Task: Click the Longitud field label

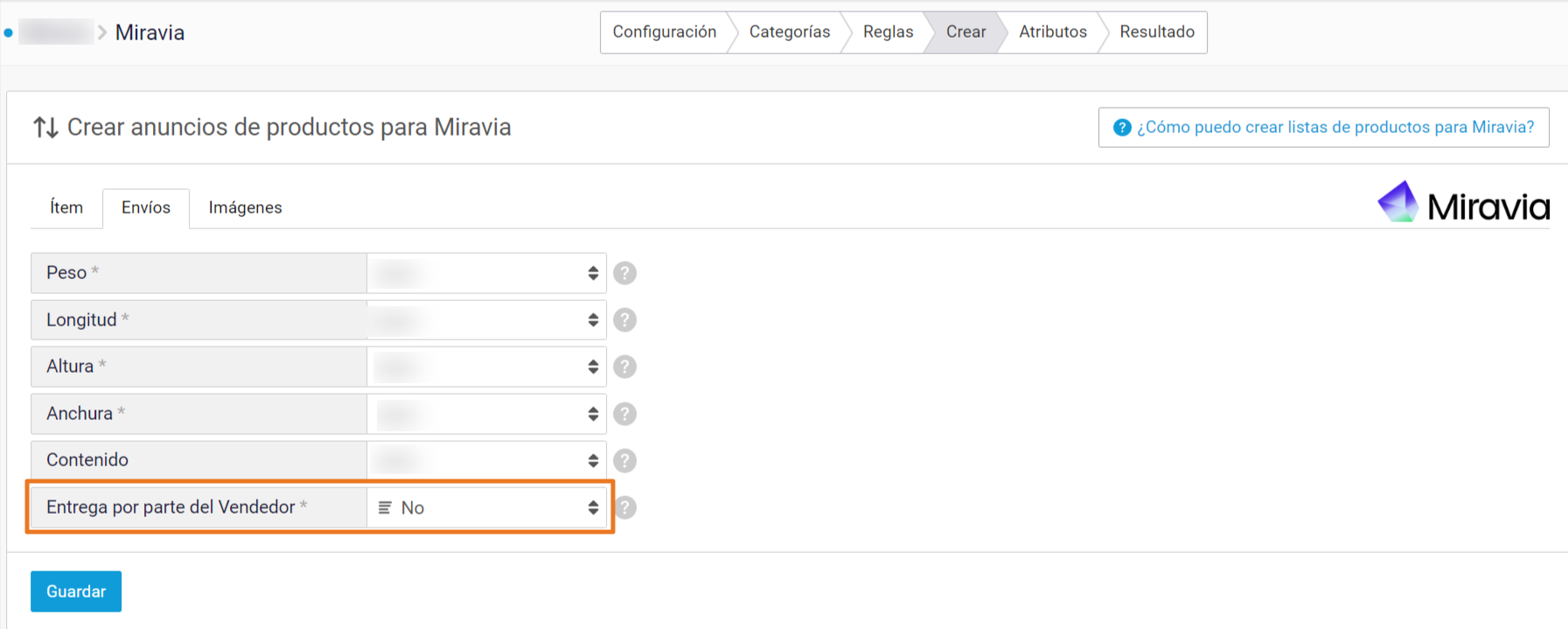Action: 81,320
